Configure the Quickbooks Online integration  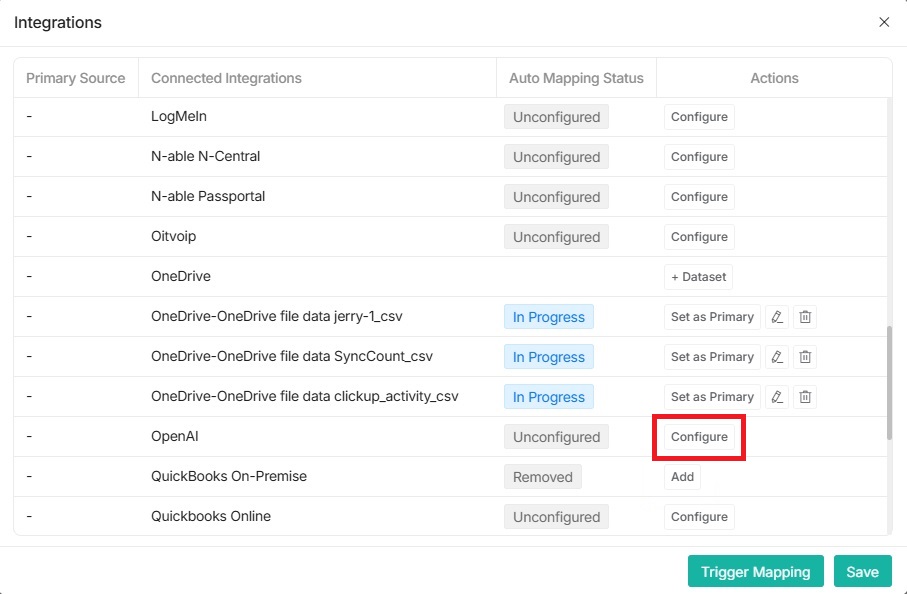point(699,516)
